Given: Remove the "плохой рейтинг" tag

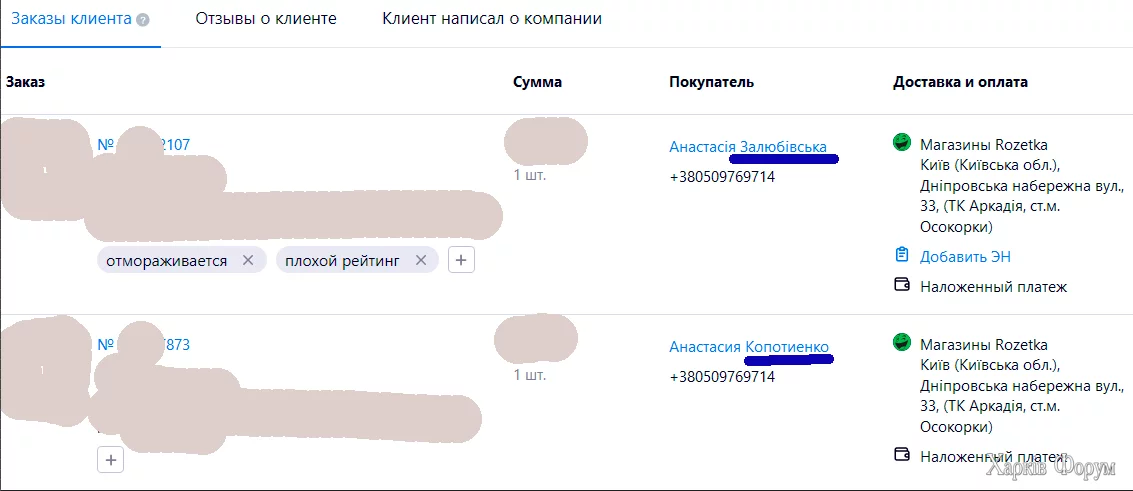Looking at the screenshot, I should point(421,260).
